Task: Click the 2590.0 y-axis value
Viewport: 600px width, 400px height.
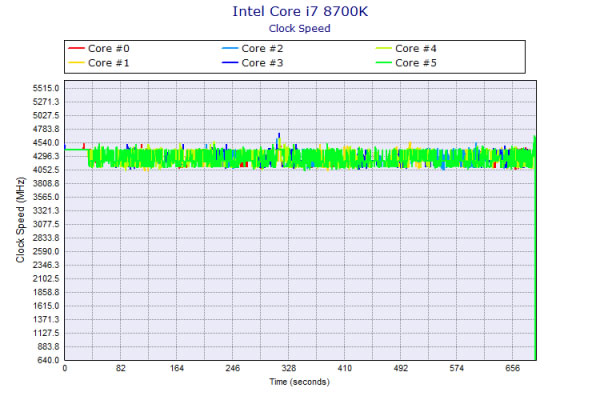Action: pyautogui.click(x=46, y=251)
